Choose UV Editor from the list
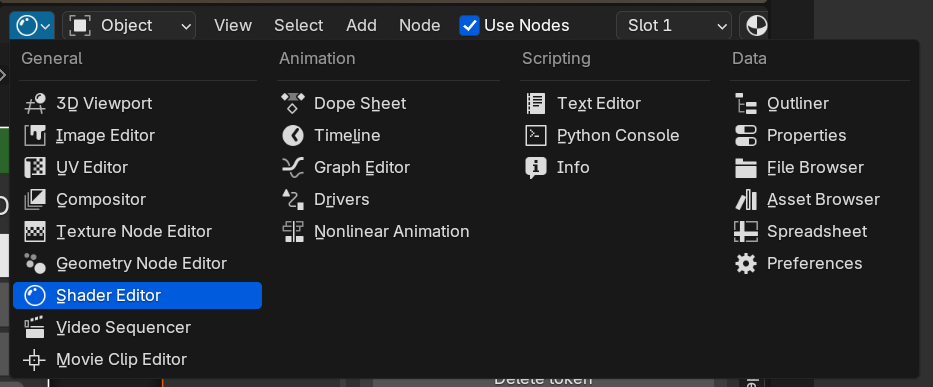933x387 pixels. [137, 168]
